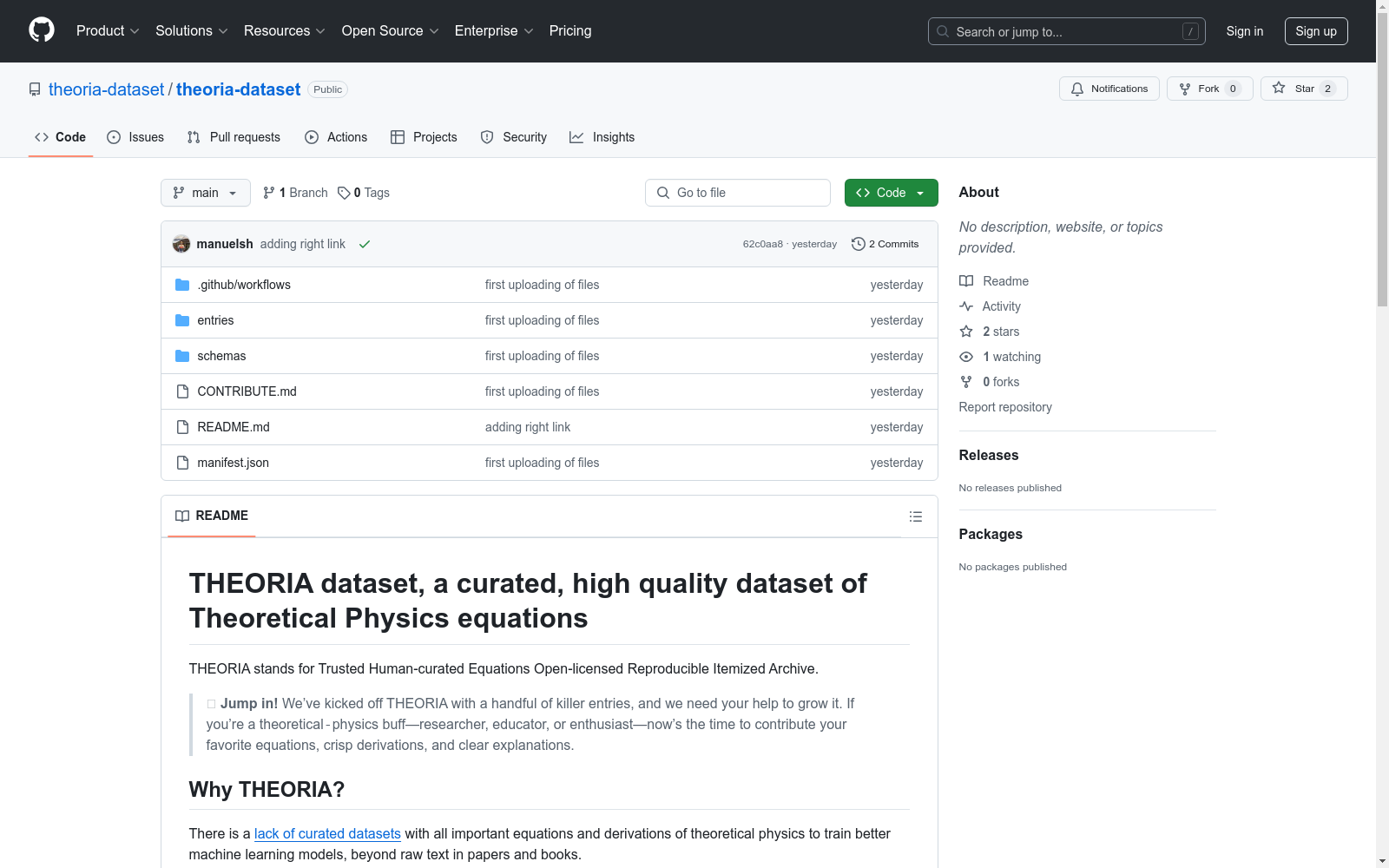The height and width of the screenshot is (868, 1389).
Task: Expand the Resources menu
Action: 285,31
